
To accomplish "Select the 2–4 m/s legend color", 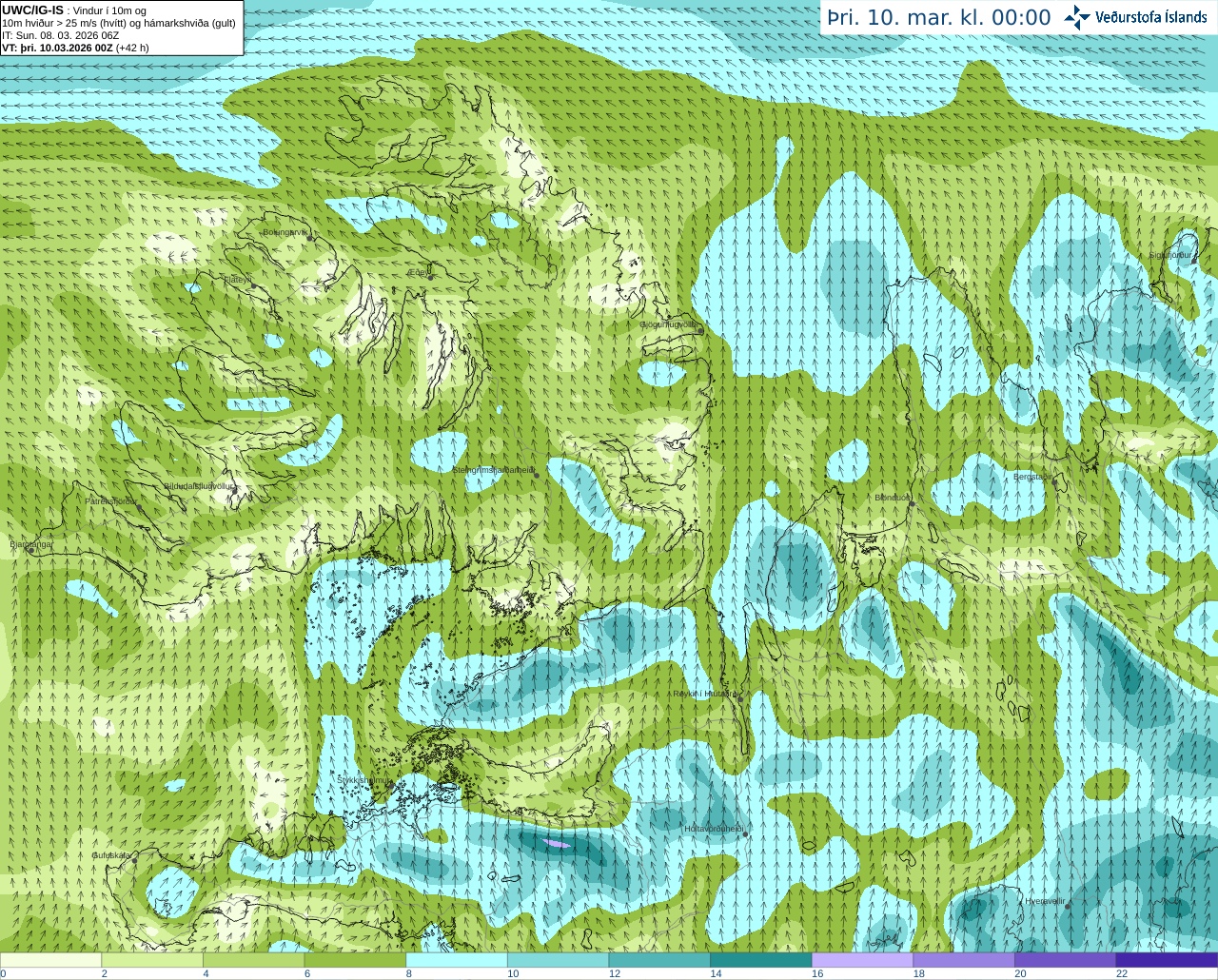I will (x=152, y=960).
